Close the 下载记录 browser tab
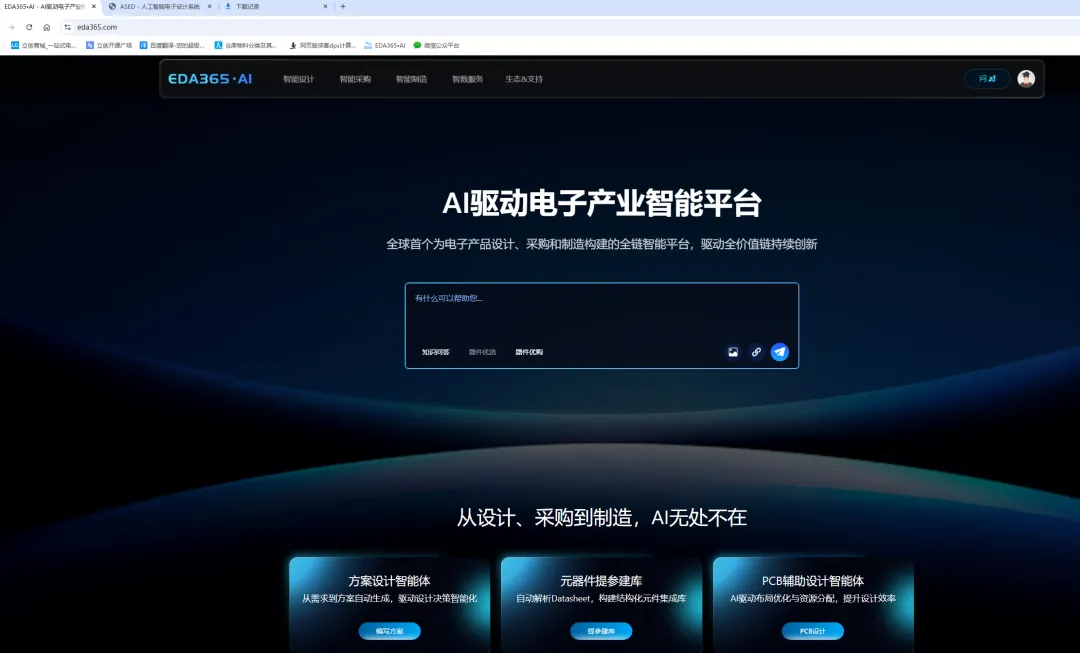The image size is (1080, 653). point(325,7)
